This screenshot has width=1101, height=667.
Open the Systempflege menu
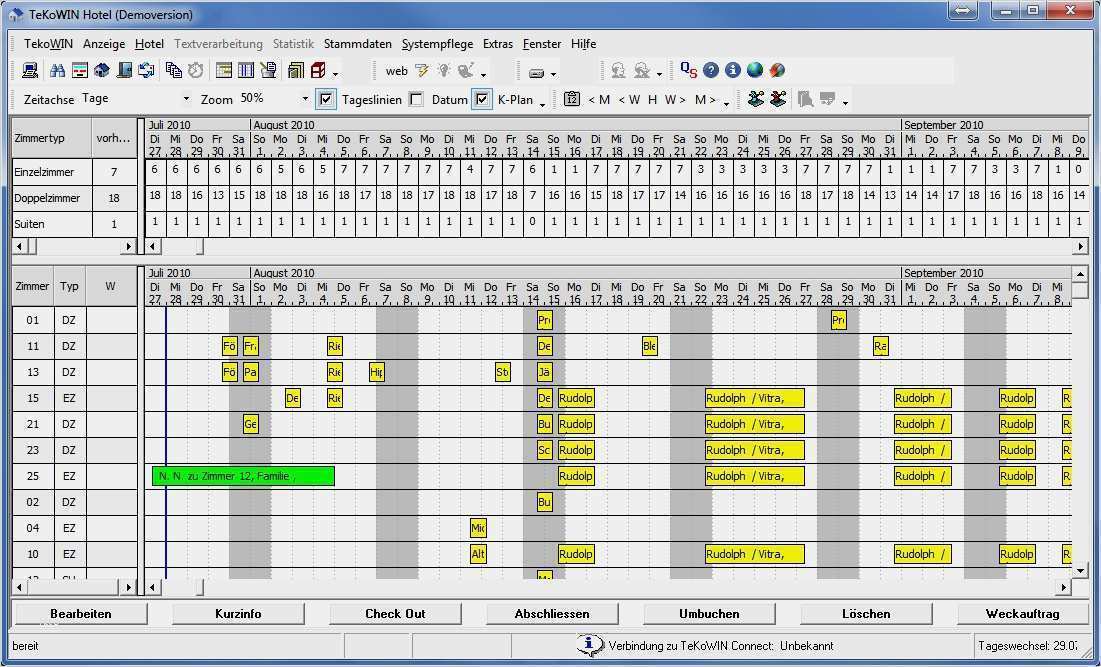click(x=437, y=44)
